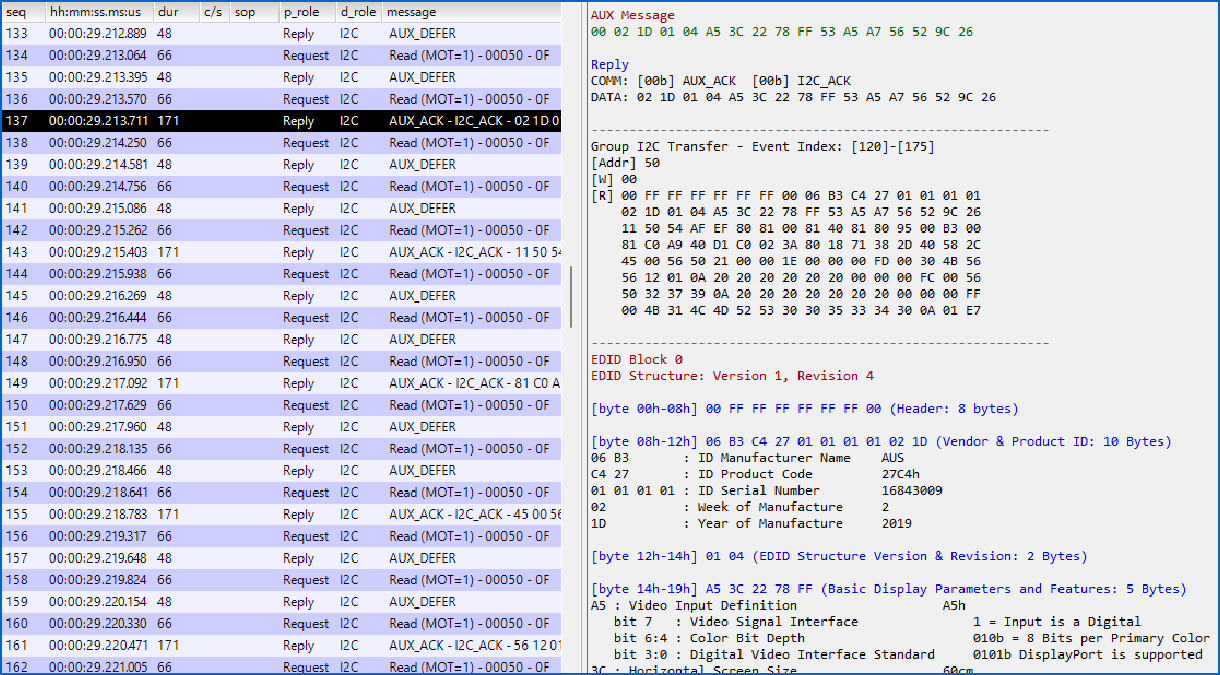Sort by the seq column header

coord(17,12)
